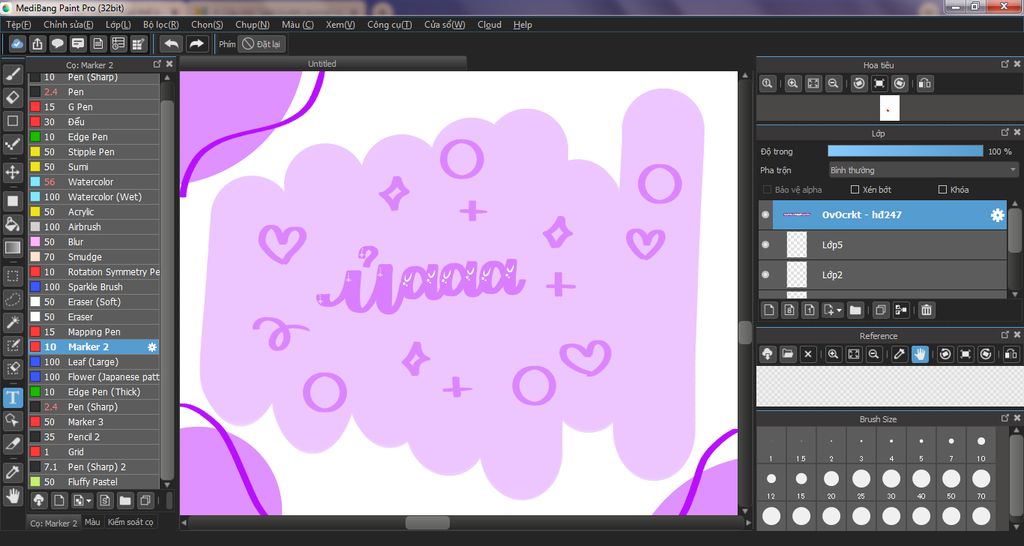Image resolution: width=1024 pixels, height=546 pixels.
Task: Click the green Edge Pen color swatch
Action: click(x=35, y=136)
